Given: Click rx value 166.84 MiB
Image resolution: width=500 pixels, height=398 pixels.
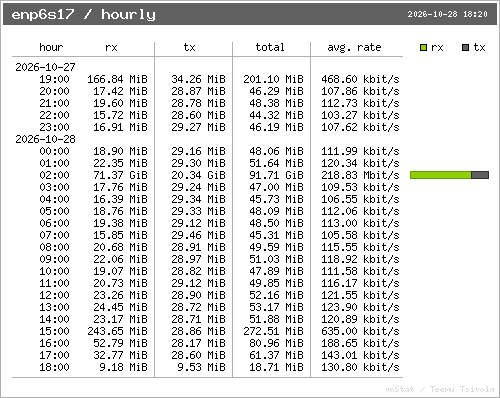Looking at the screenshot, I should [x=117, y=79].
